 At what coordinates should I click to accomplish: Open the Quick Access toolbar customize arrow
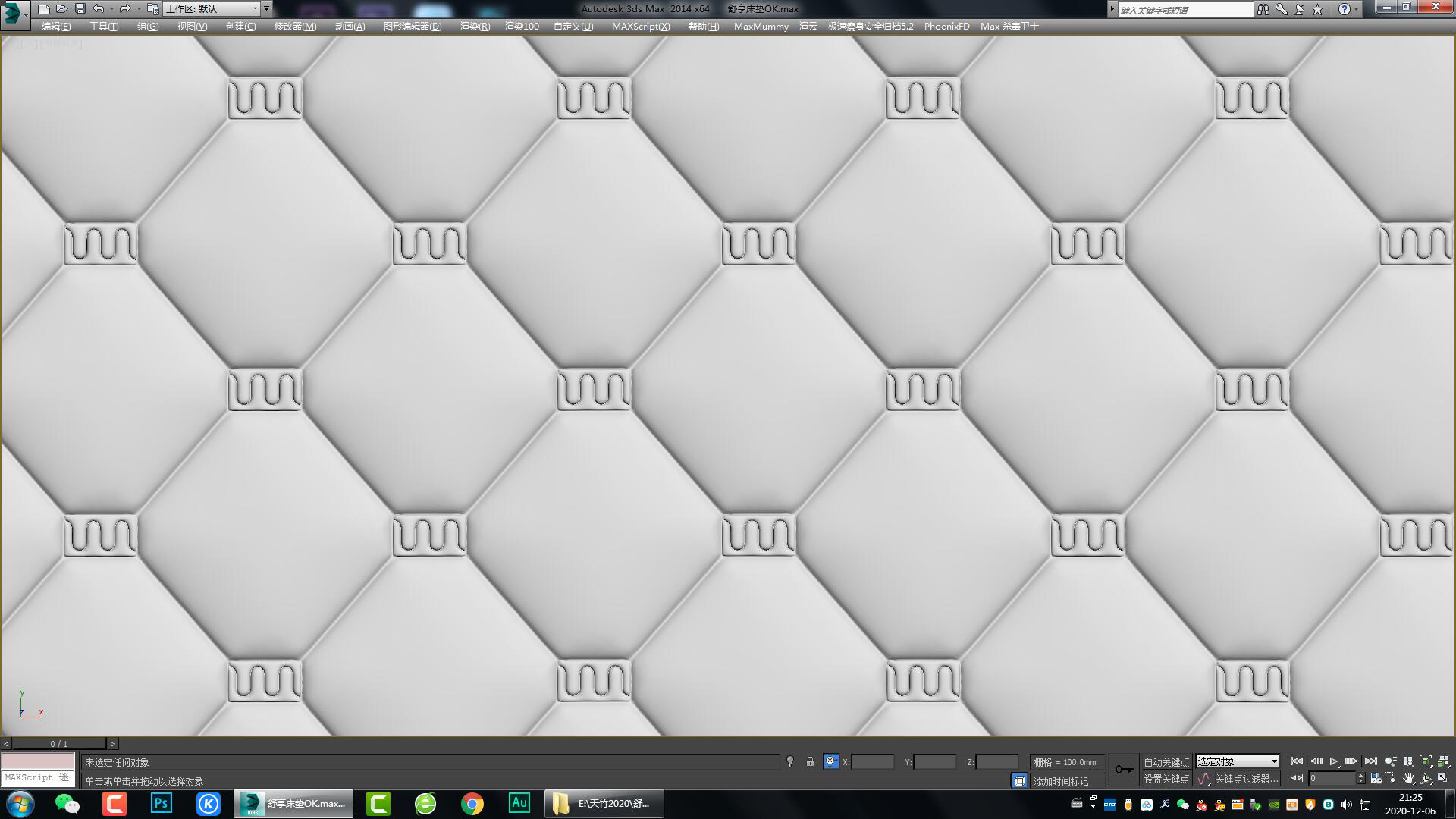click(266, 8)
